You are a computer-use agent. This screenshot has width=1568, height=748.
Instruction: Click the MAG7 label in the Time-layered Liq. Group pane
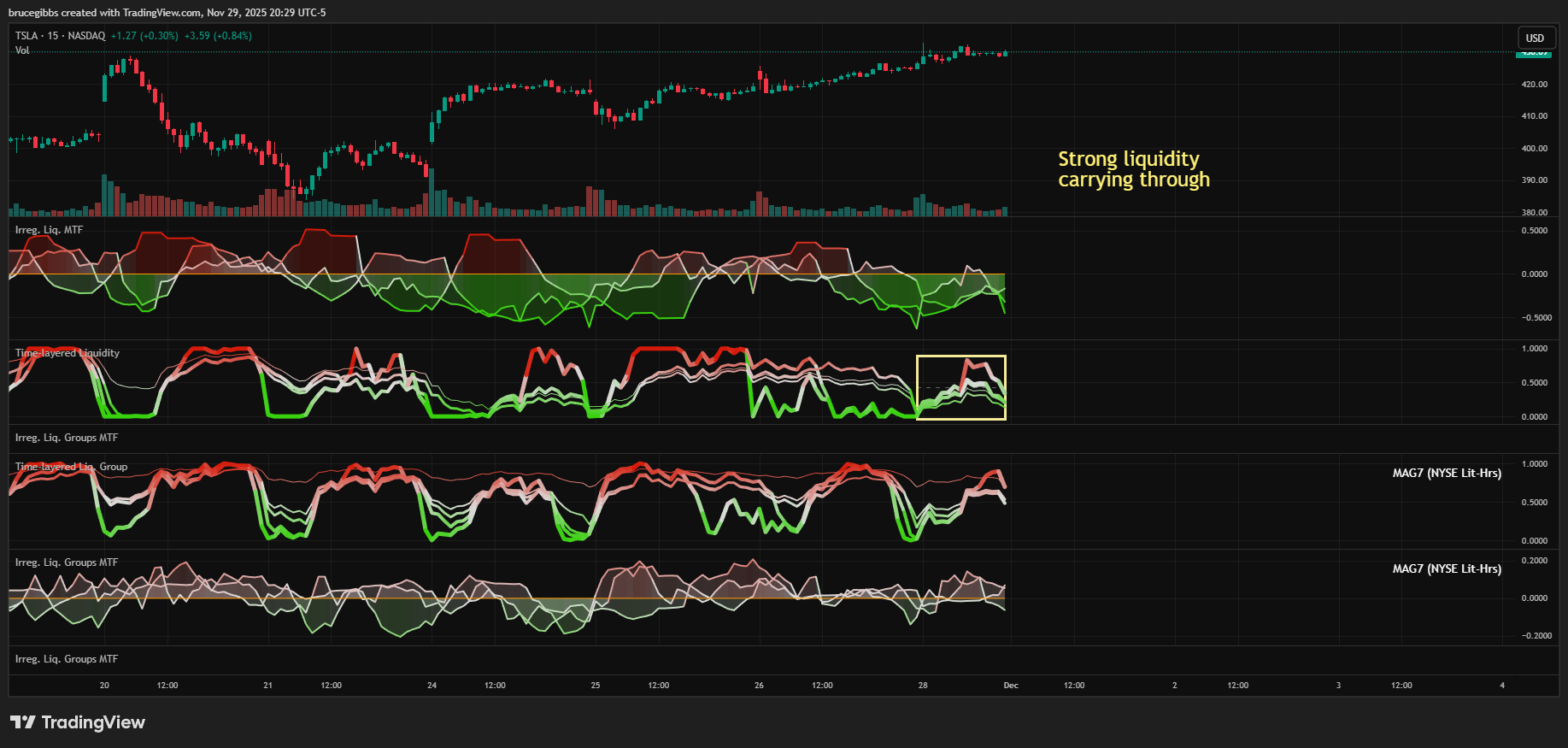1446,474
